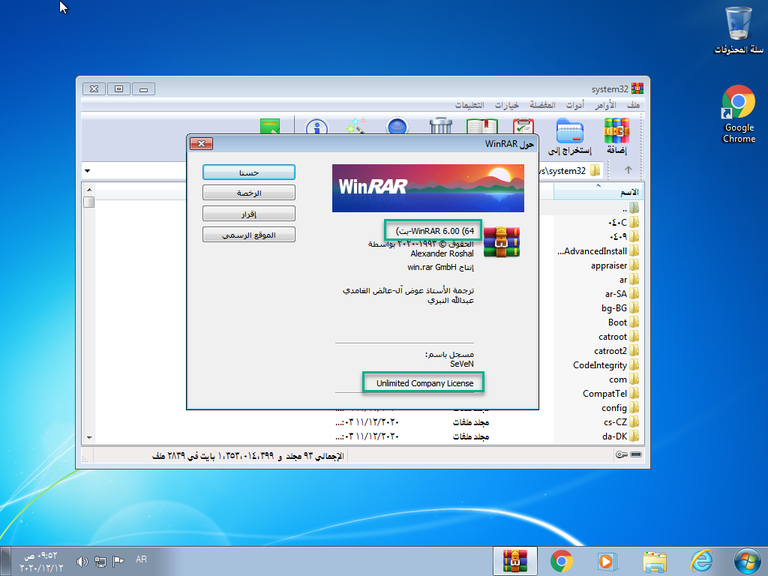Click the taskbar clock and date
Image resolution: width=768 pixels, height=576 pixels.
pos(42,562)
